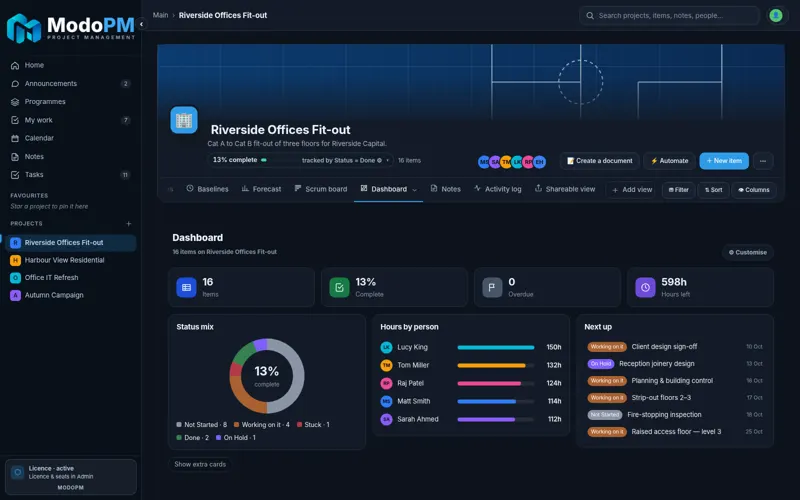Click the Customise dashboard button

tap(747, 253)
